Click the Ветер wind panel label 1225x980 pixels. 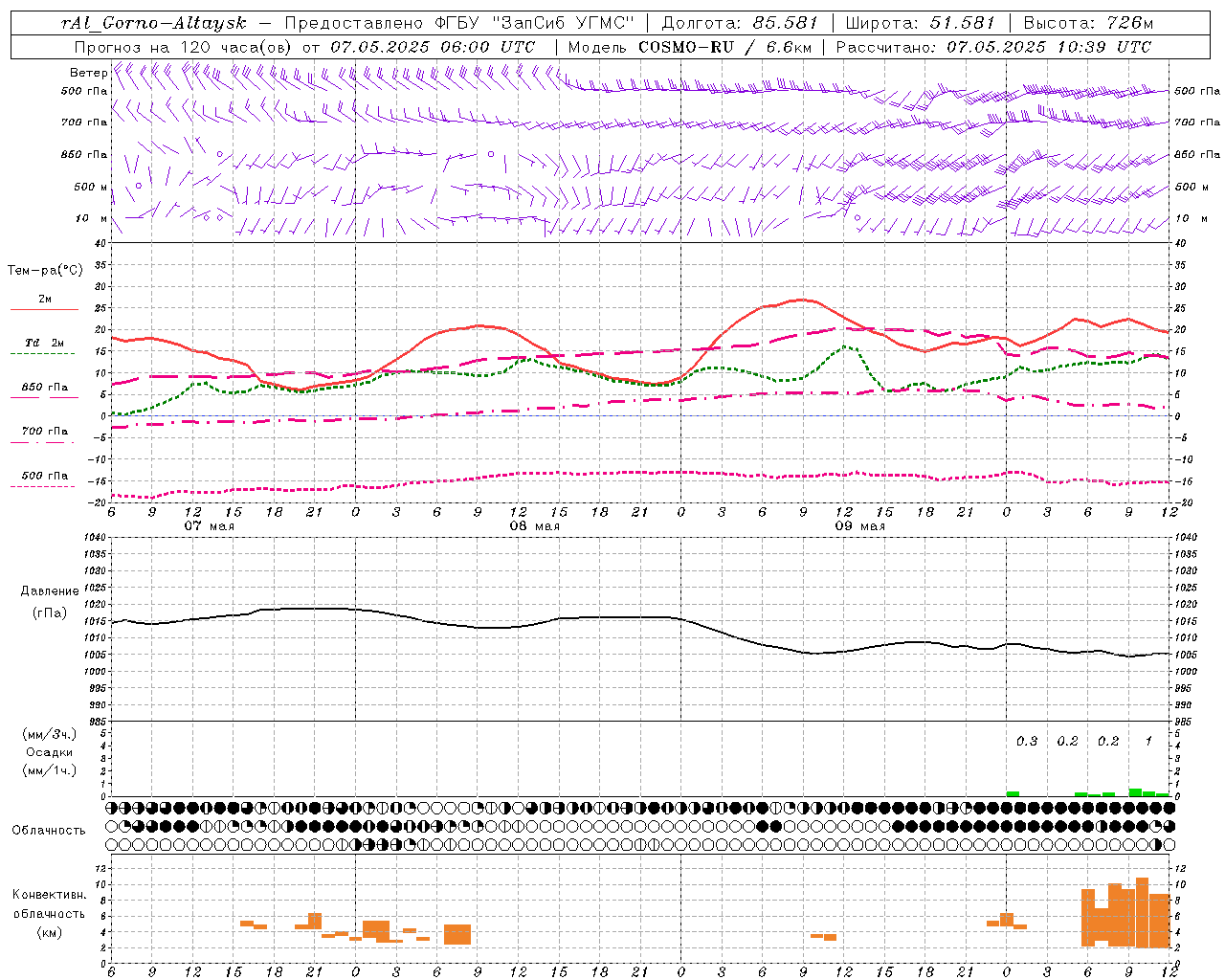[88, 73]
